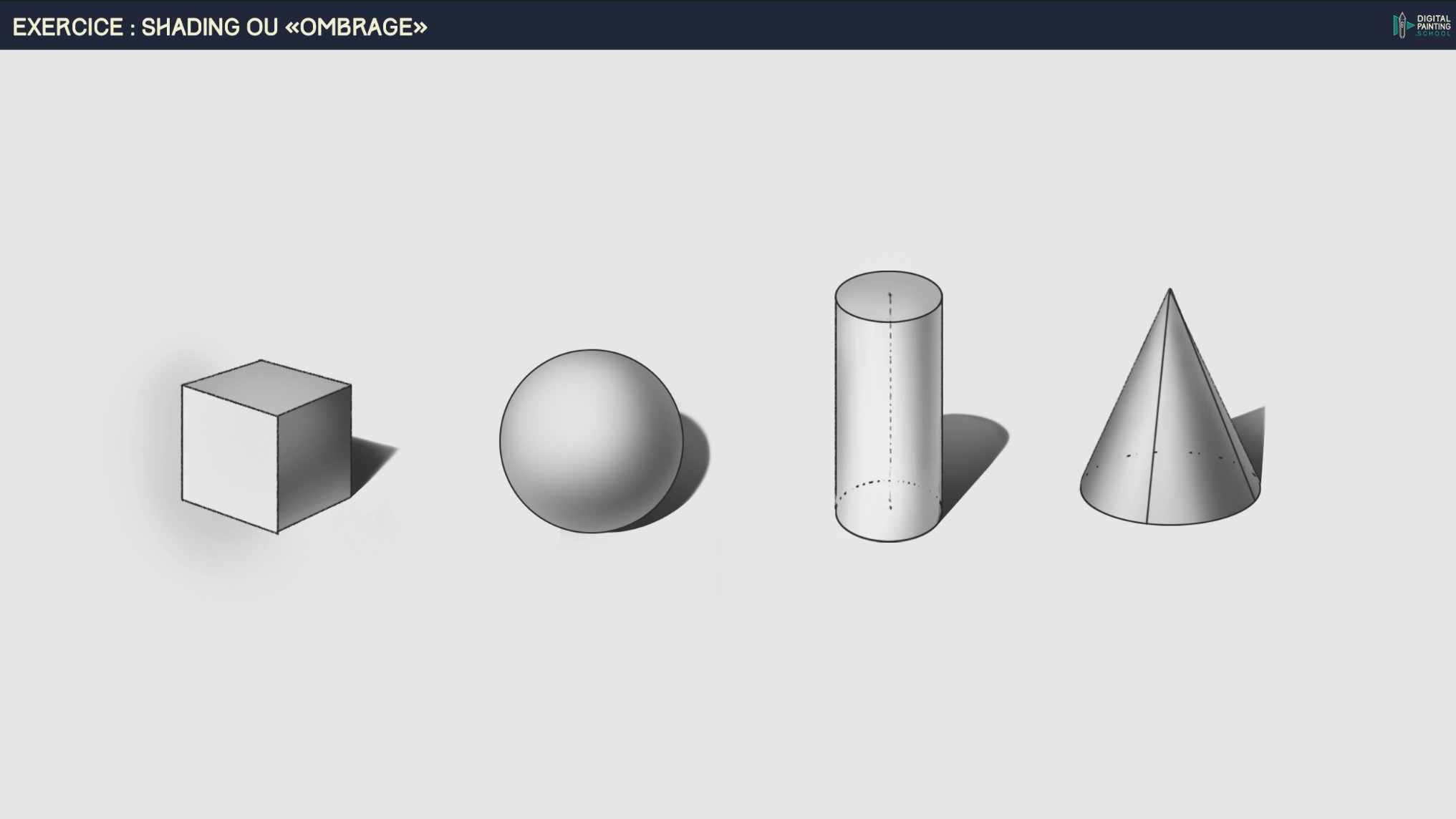The image size is (1456, 819).
Task: Click the sphere's cast shadow on the right
Action: click(695, 458)
